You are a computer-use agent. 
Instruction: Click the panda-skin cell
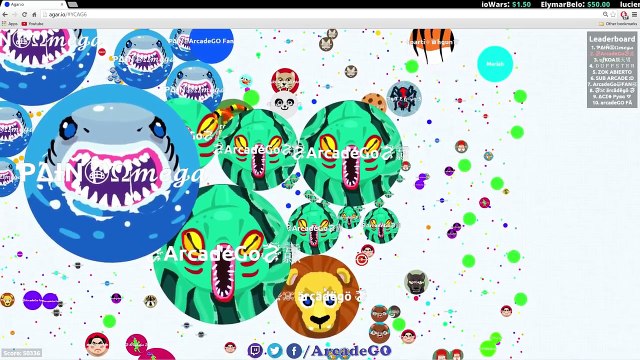tap(284, 104)
